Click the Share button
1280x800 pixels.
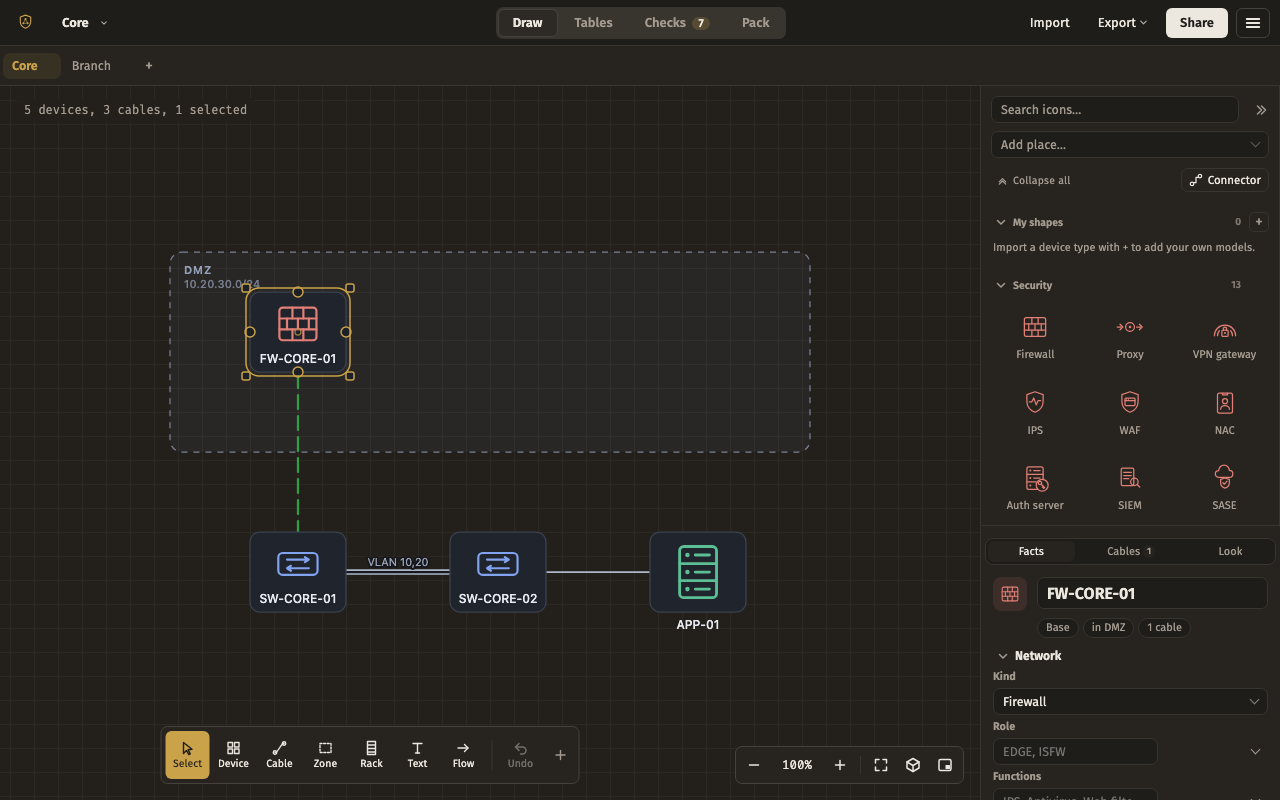pos(1196,23)
